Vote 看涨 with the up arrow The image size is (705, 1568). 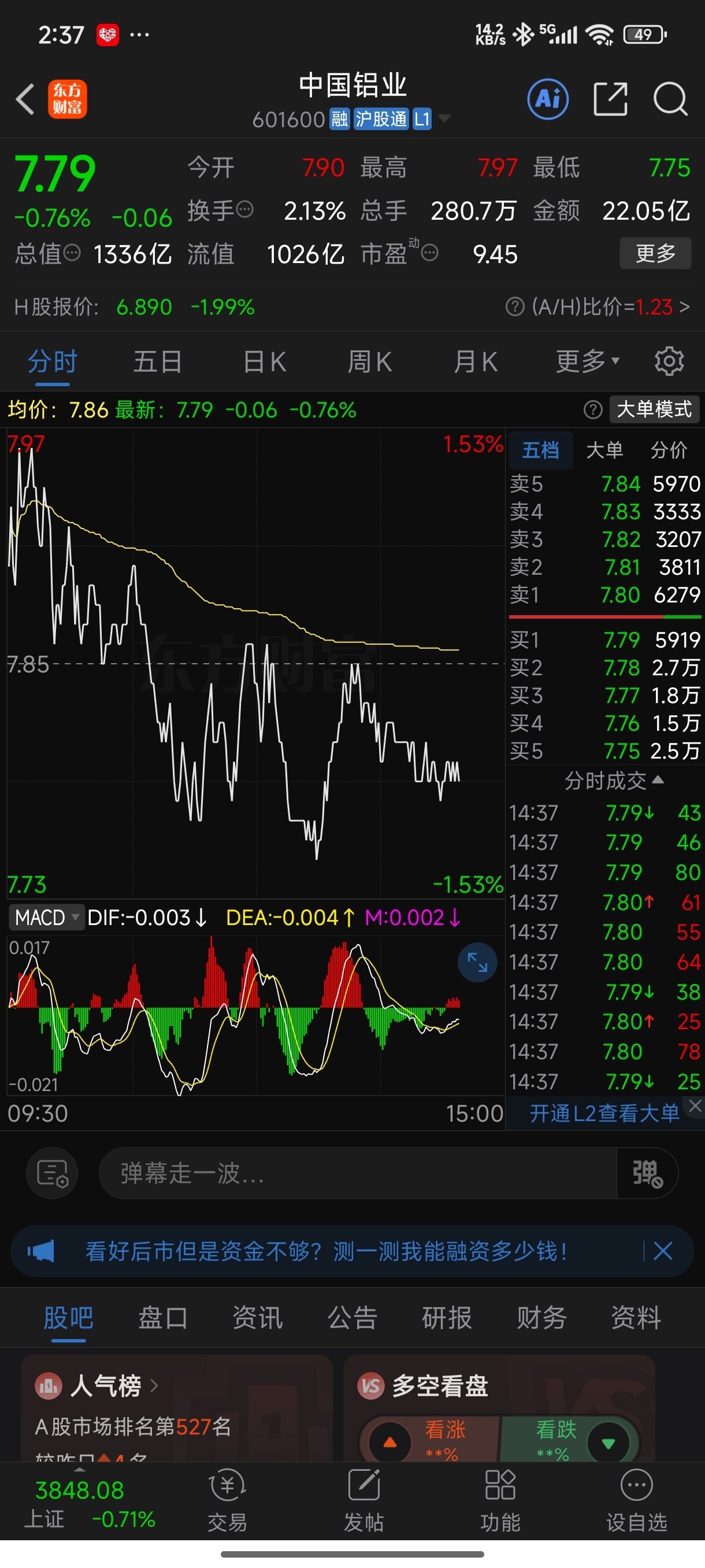tap(390, 1442)
